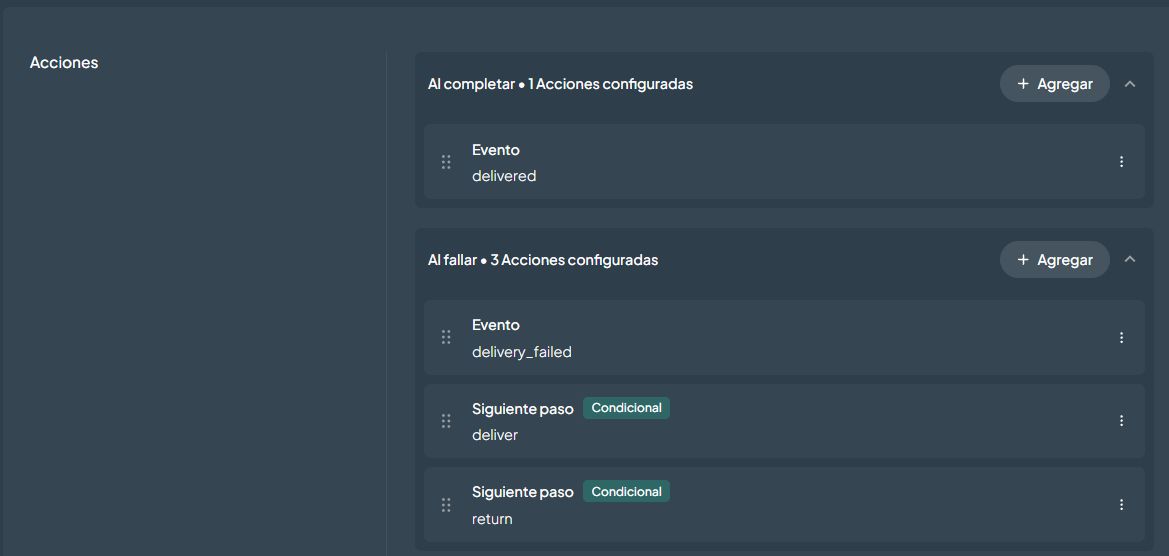Click the Al fallar 3 Acciones configuradas header
This screenshot has width=1169, height=556.
(543, 260)
